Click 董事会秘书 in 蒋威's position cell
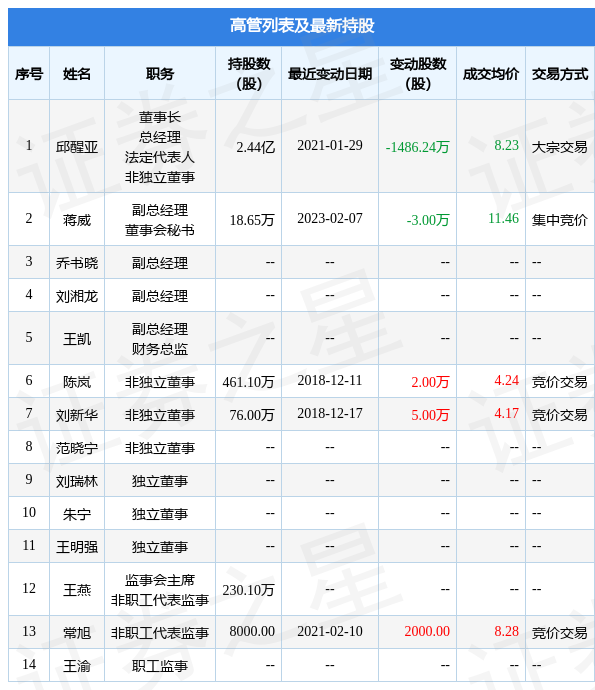Viewport: 595px width, 690px height. [160, 230]
